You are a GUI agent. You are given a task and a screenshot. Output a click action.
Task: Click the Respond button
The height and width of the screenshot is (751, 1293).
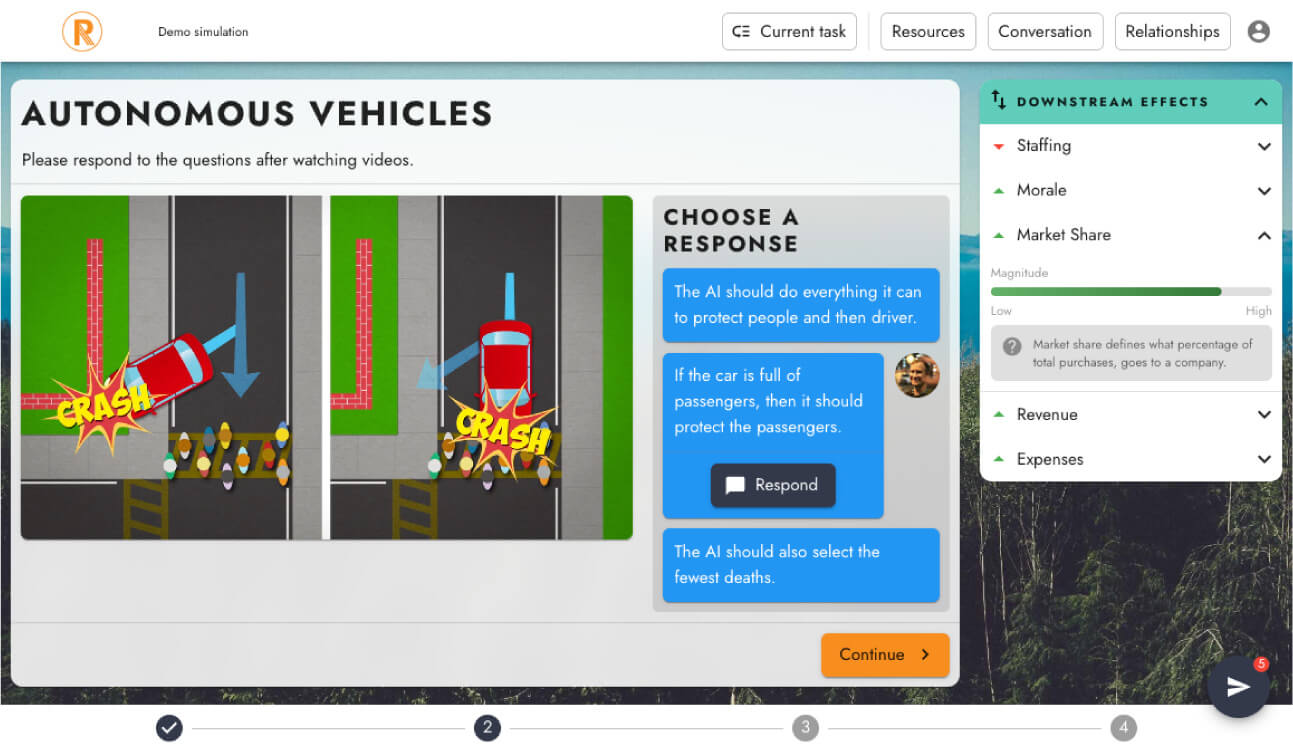click(x=773, y=485)
